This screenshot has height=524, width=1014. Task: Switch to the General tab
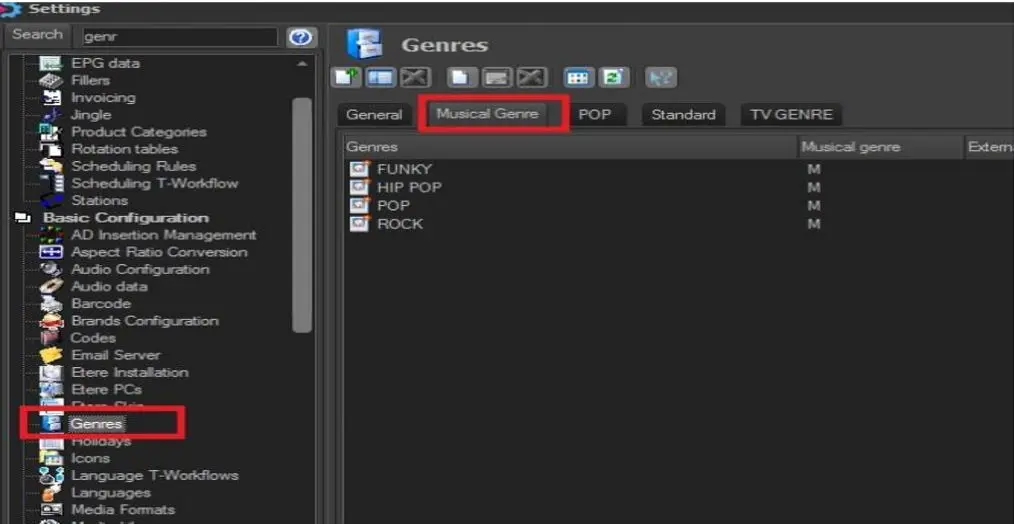[373, 115]
